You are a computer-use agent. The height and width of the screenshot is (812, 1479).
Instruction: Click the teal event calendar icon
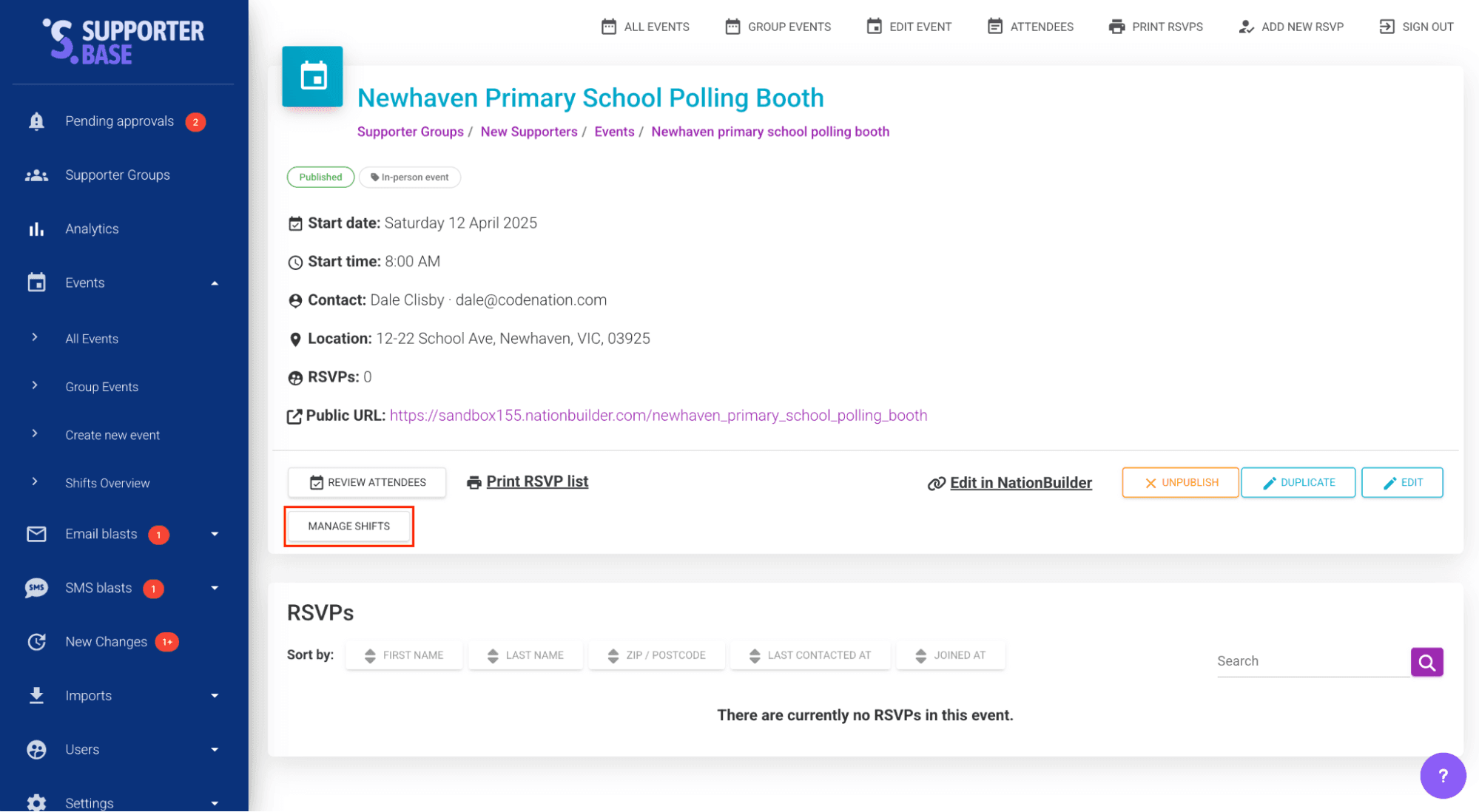[x=313, y=77]
